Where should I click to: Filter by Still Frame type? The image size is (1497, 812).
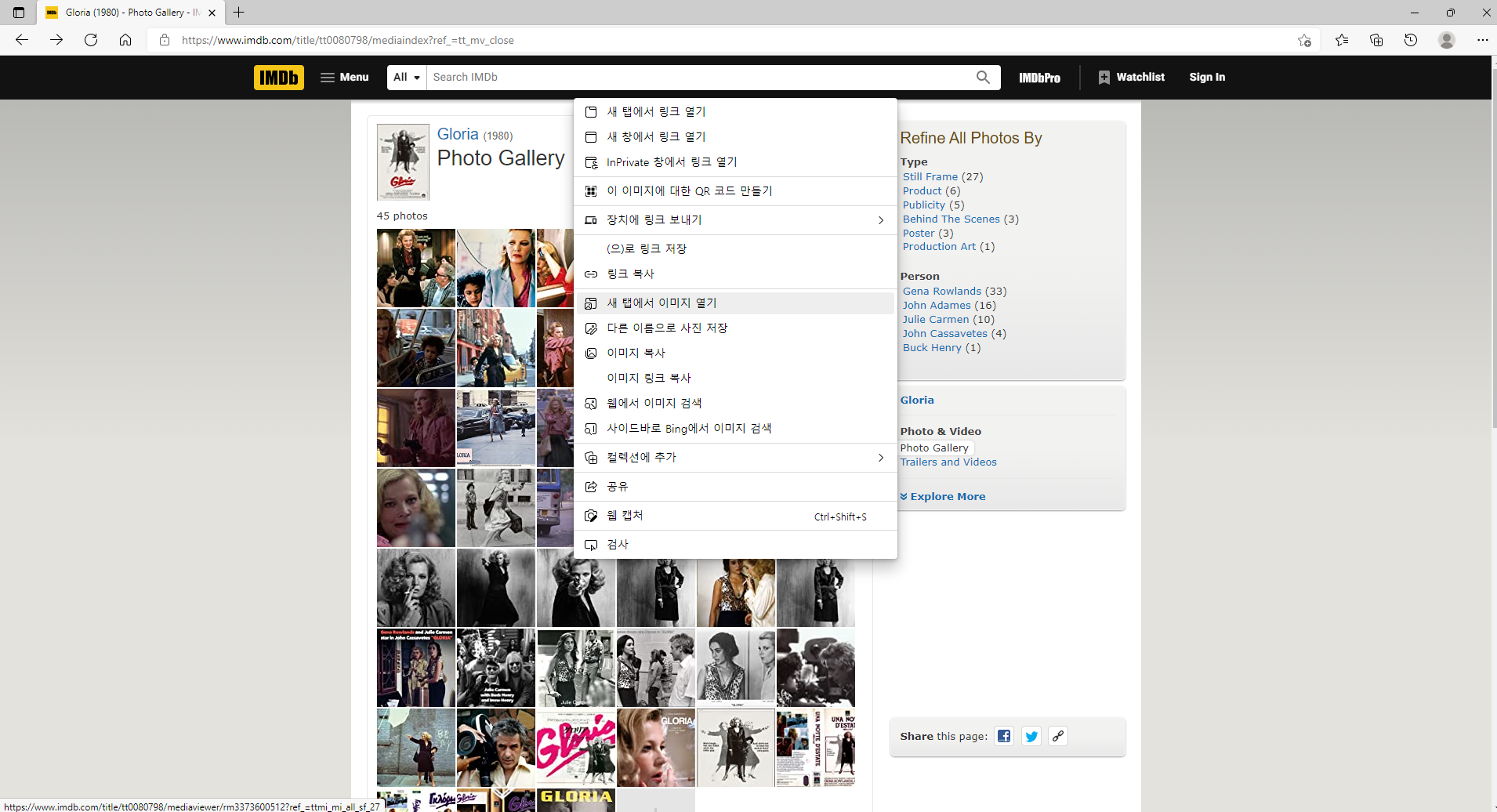pos(930,177)
